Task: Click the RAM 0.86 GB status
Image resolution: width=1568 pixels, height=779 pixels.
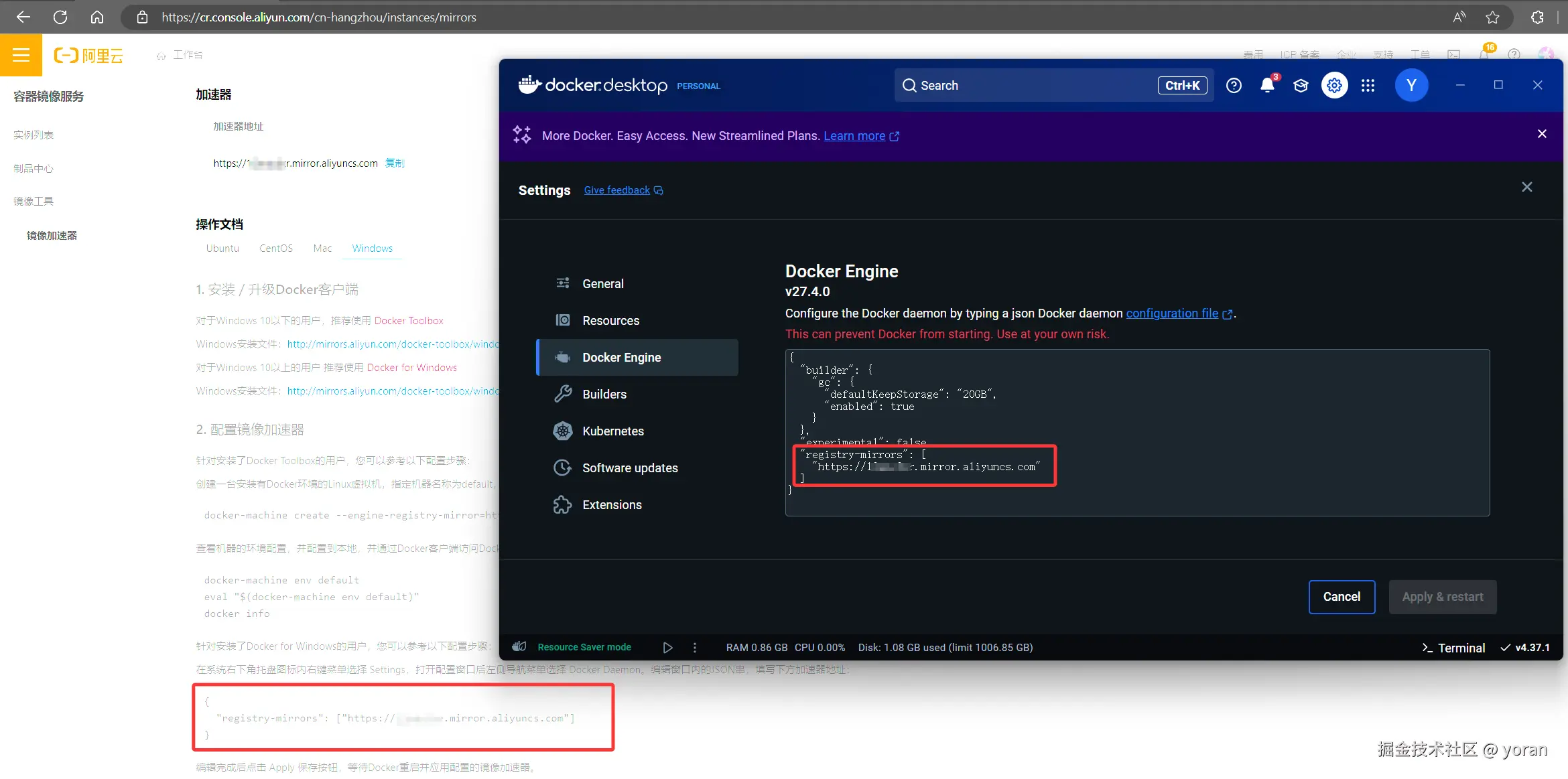Action: point(757,648)
